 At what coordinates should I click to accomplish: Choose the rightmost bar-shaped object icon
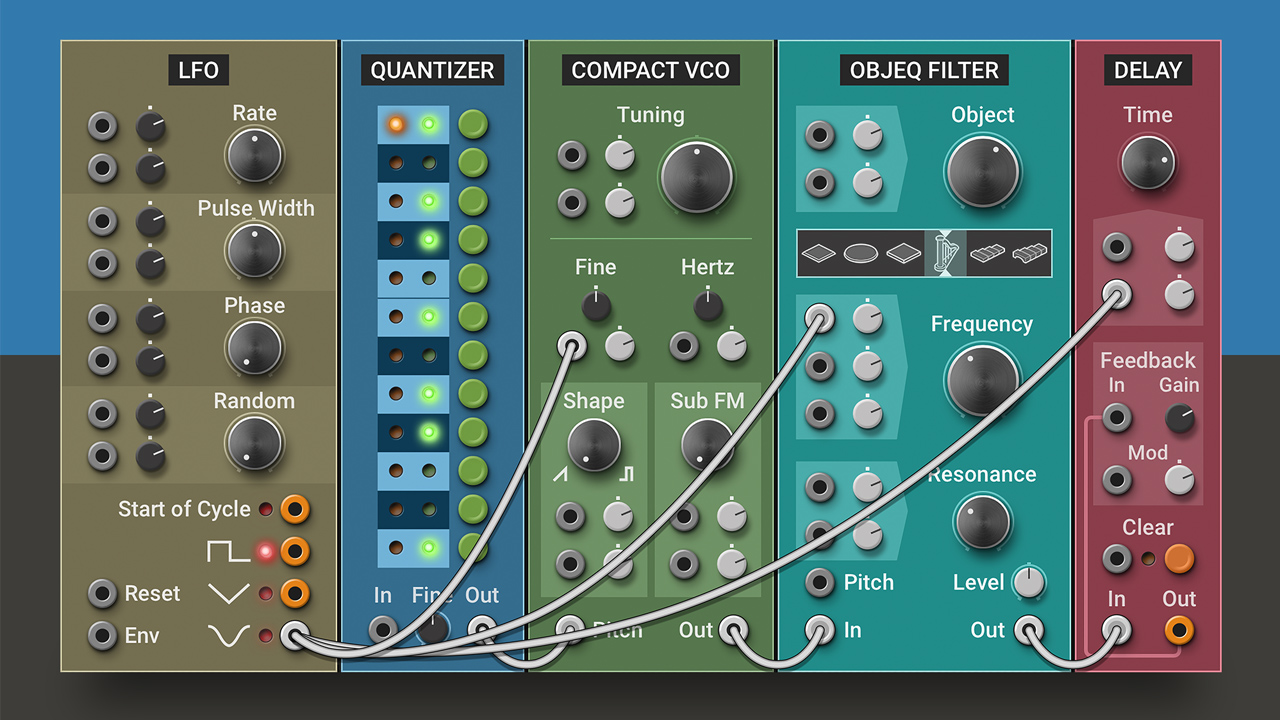1030,253
